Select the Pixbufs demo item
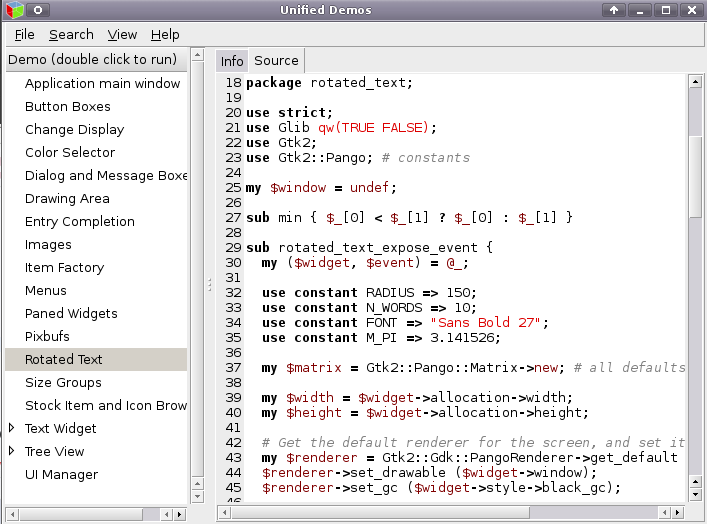707x524 pixels. coord(48,336)
